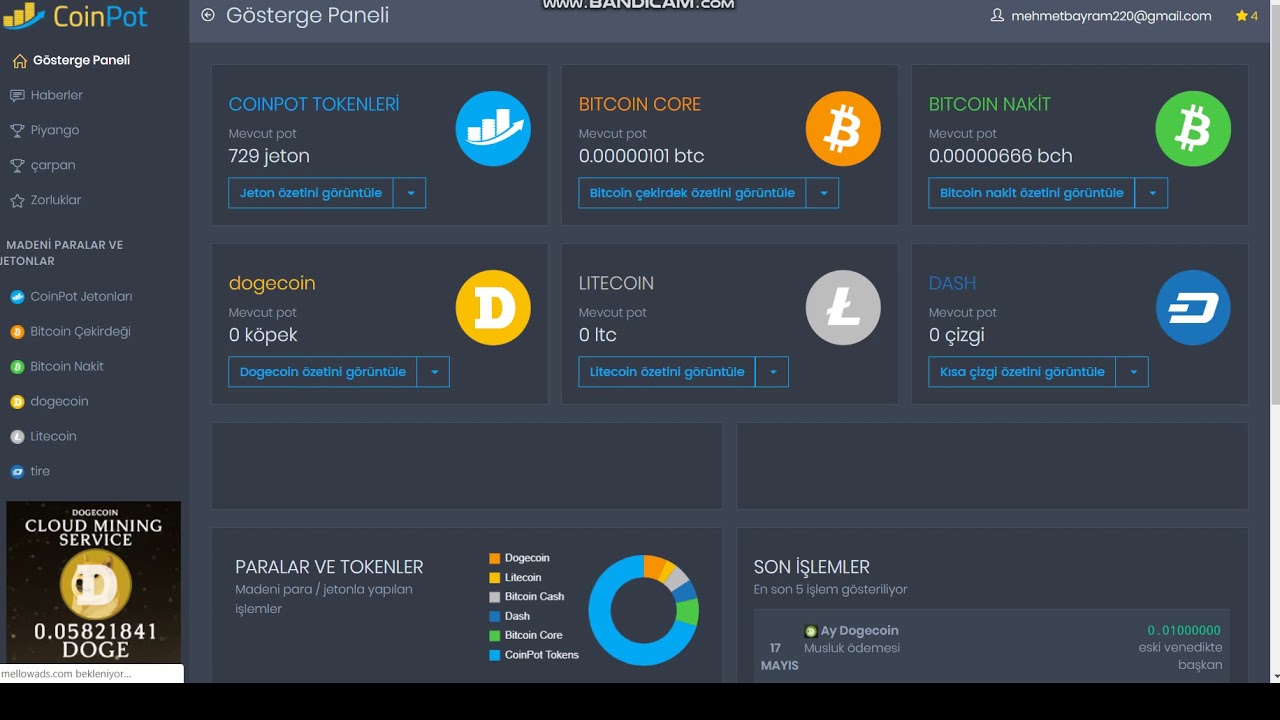The image size is (1280, 720).
Task: Click the BITCOIN CORE card title
Action: click(x=640, y=104)
